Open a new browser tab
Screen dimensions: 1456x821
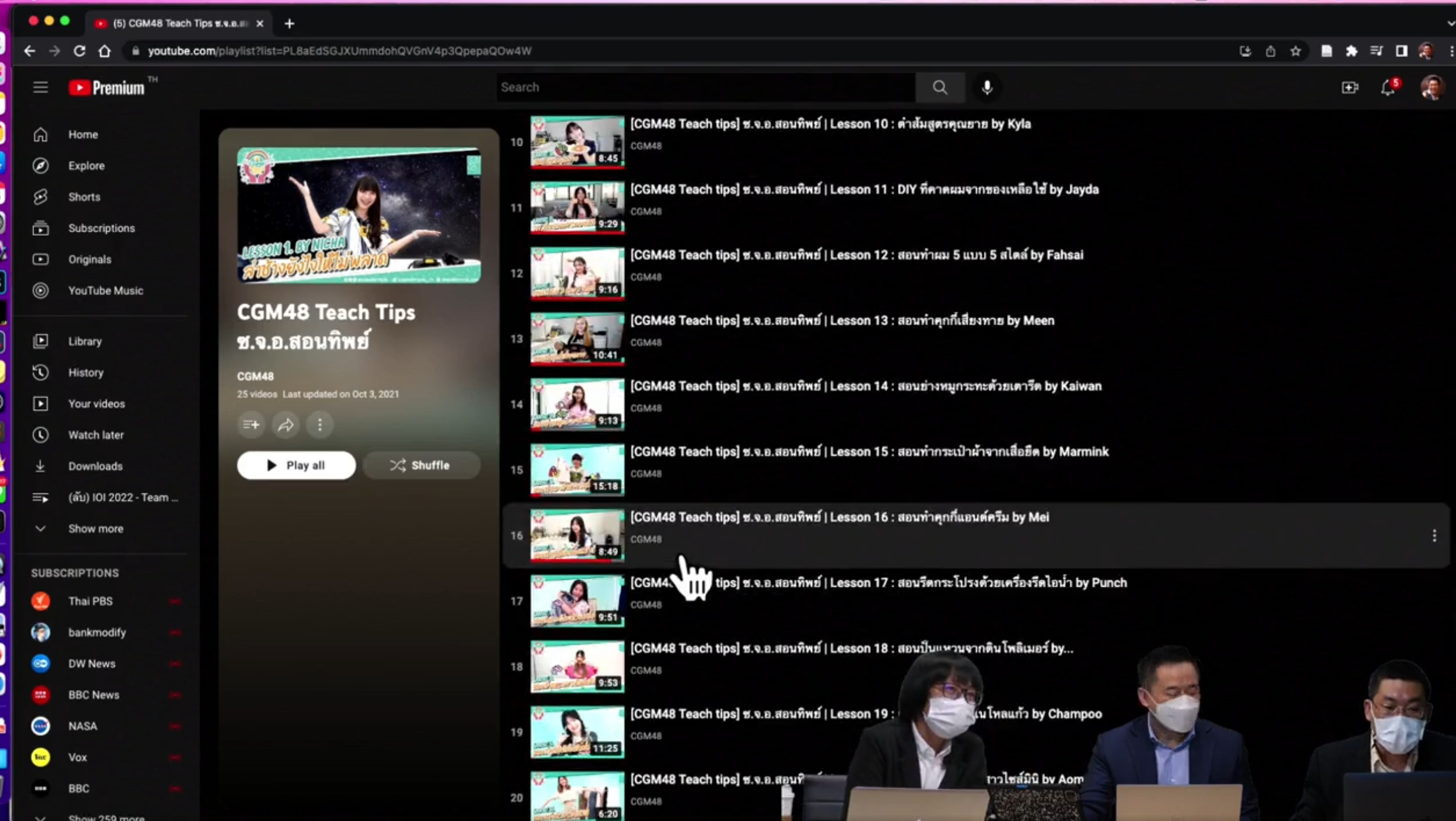point(289,24)
